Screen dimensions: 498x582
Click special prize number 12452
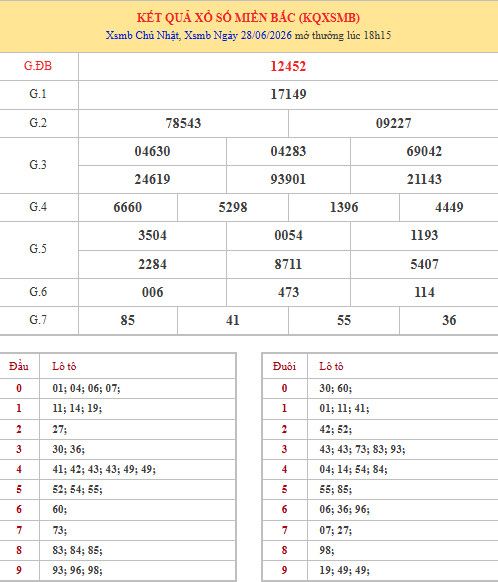click(288, 66)
